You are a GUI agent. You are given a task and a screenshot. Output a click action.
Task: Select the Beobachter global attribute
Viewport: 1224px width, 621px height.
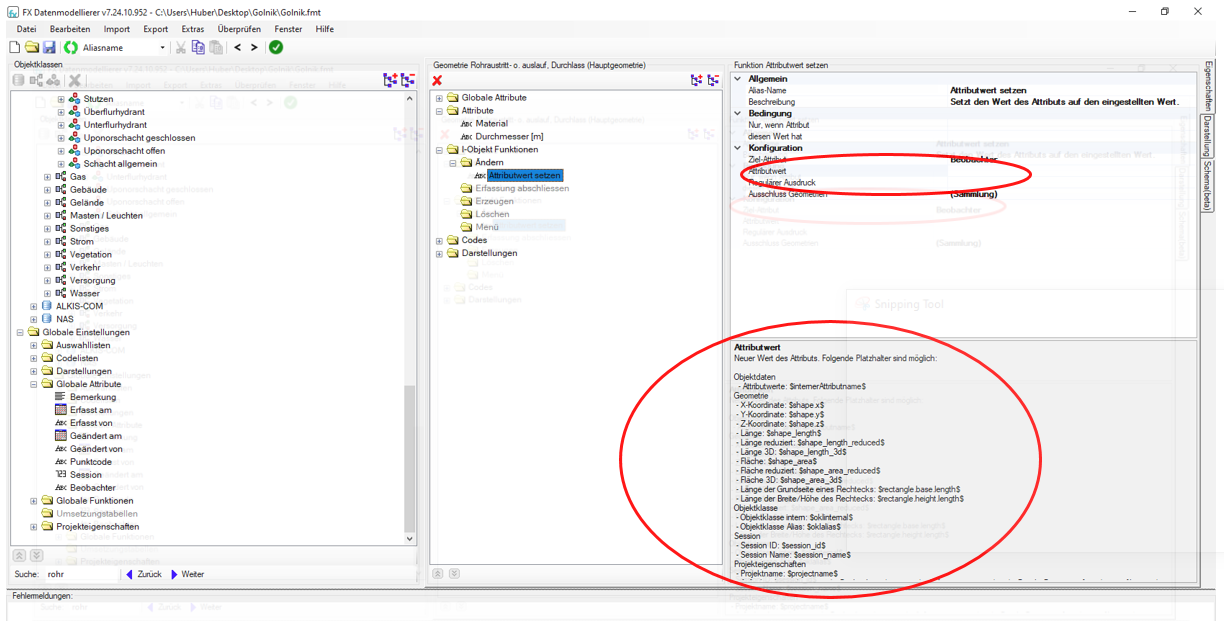[92, 487]
